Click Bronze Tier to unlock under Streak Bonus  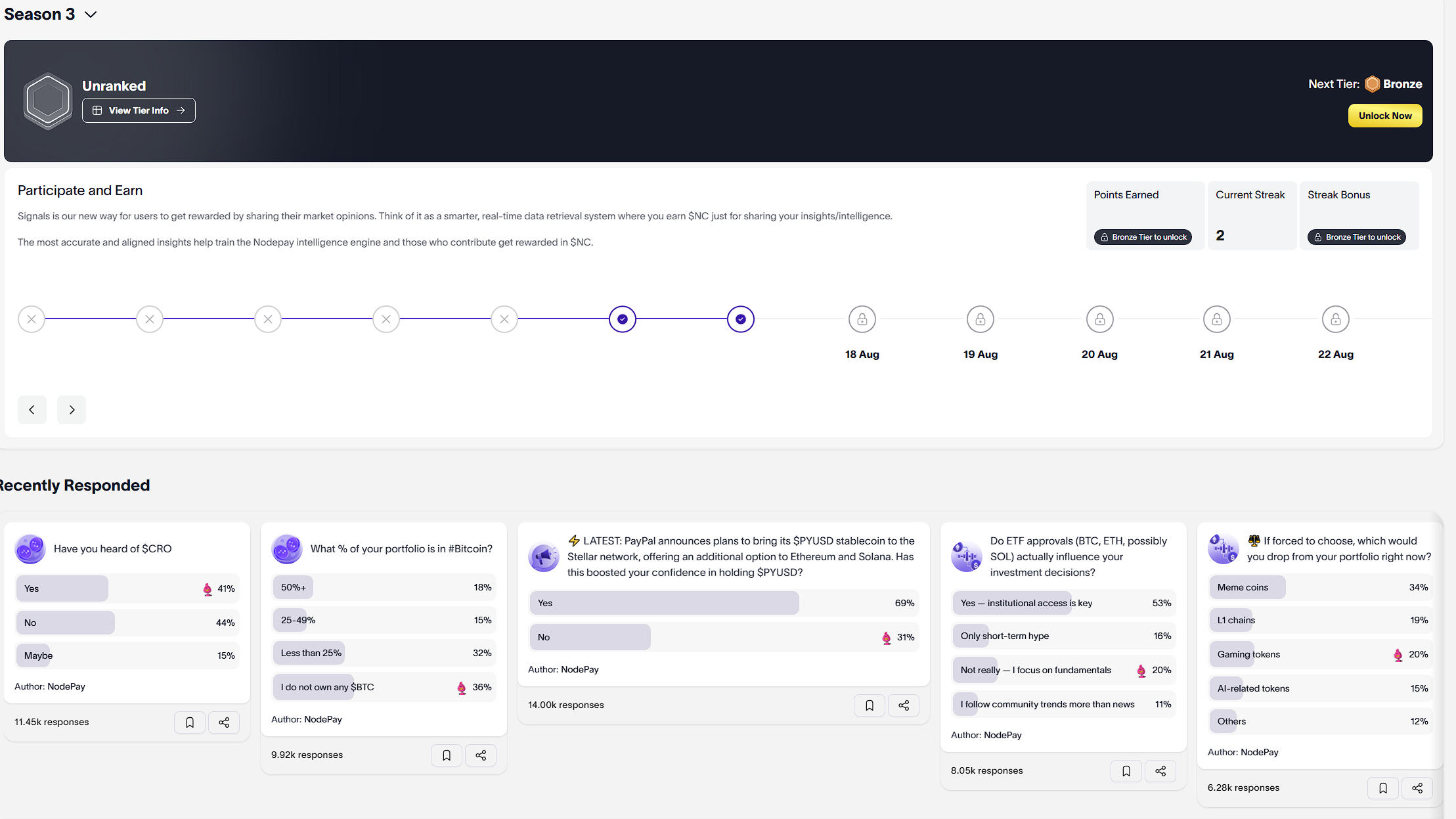coord(1357,237)
